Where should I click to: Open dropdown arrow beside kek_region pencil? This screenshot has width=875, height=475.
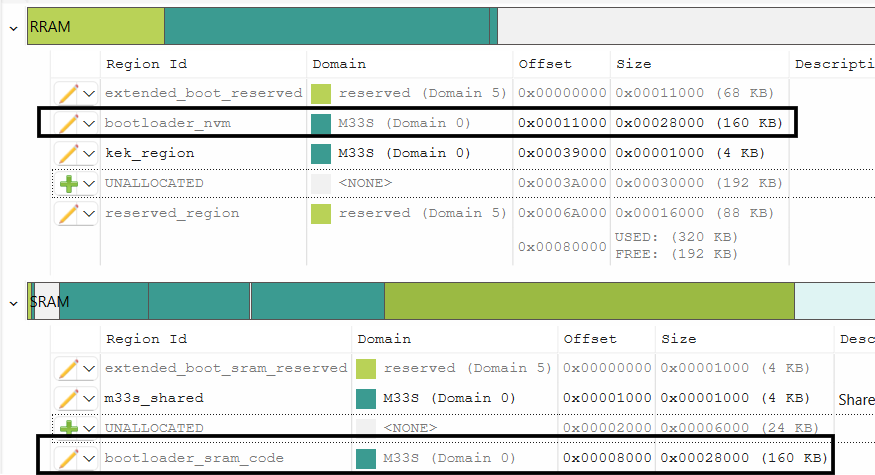click(x=89, y=153)
